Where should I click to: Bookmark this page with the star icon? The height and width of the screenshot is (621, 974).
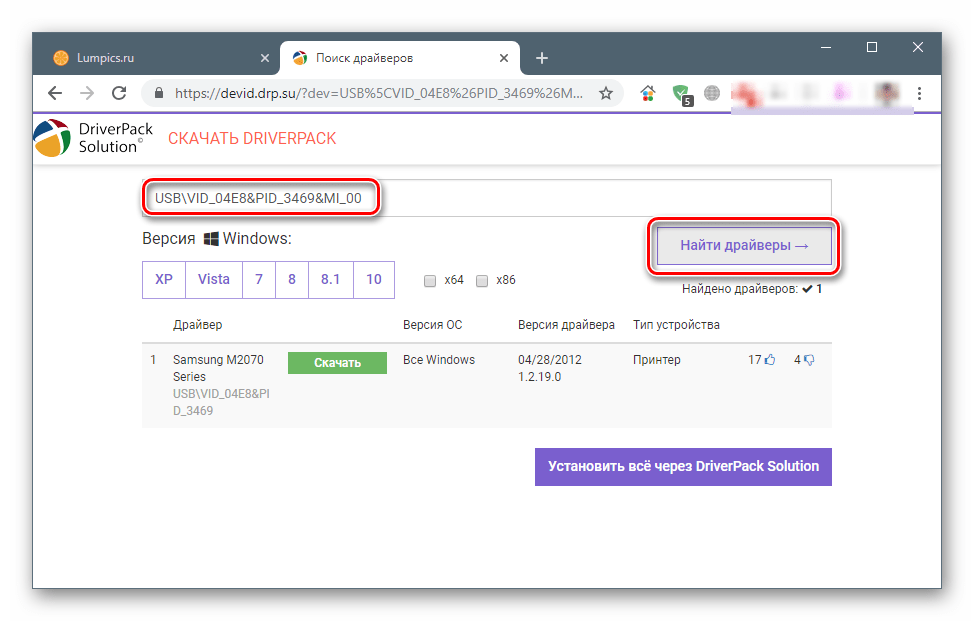(x=605, y=93)
